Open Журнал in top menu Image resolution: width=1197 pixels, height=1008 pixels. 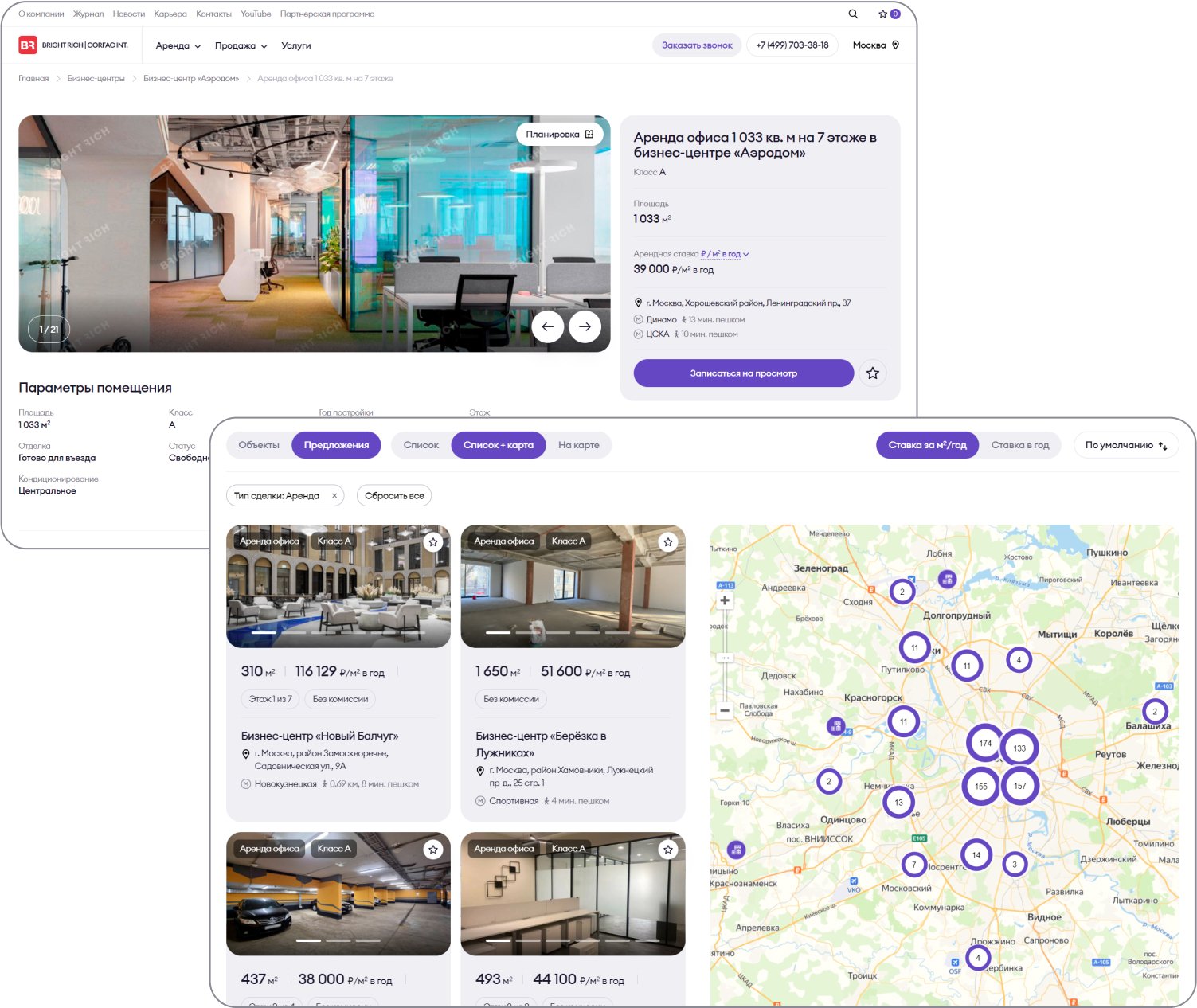click(88, 14)
